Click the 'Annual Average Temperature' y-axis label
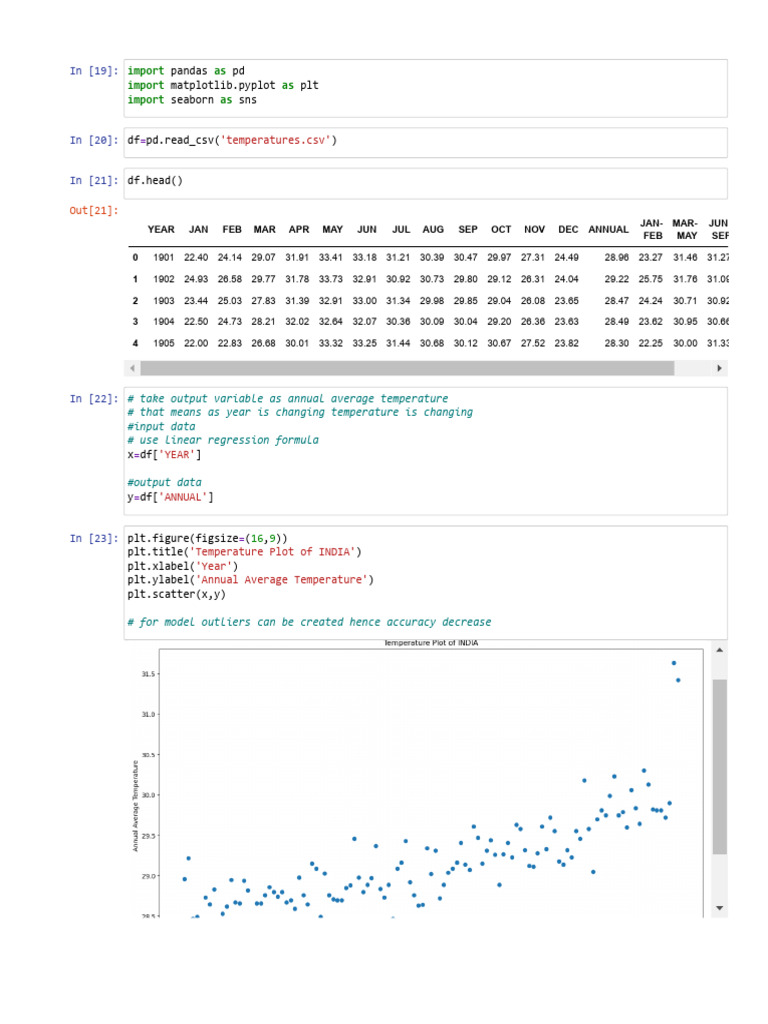 136,805
